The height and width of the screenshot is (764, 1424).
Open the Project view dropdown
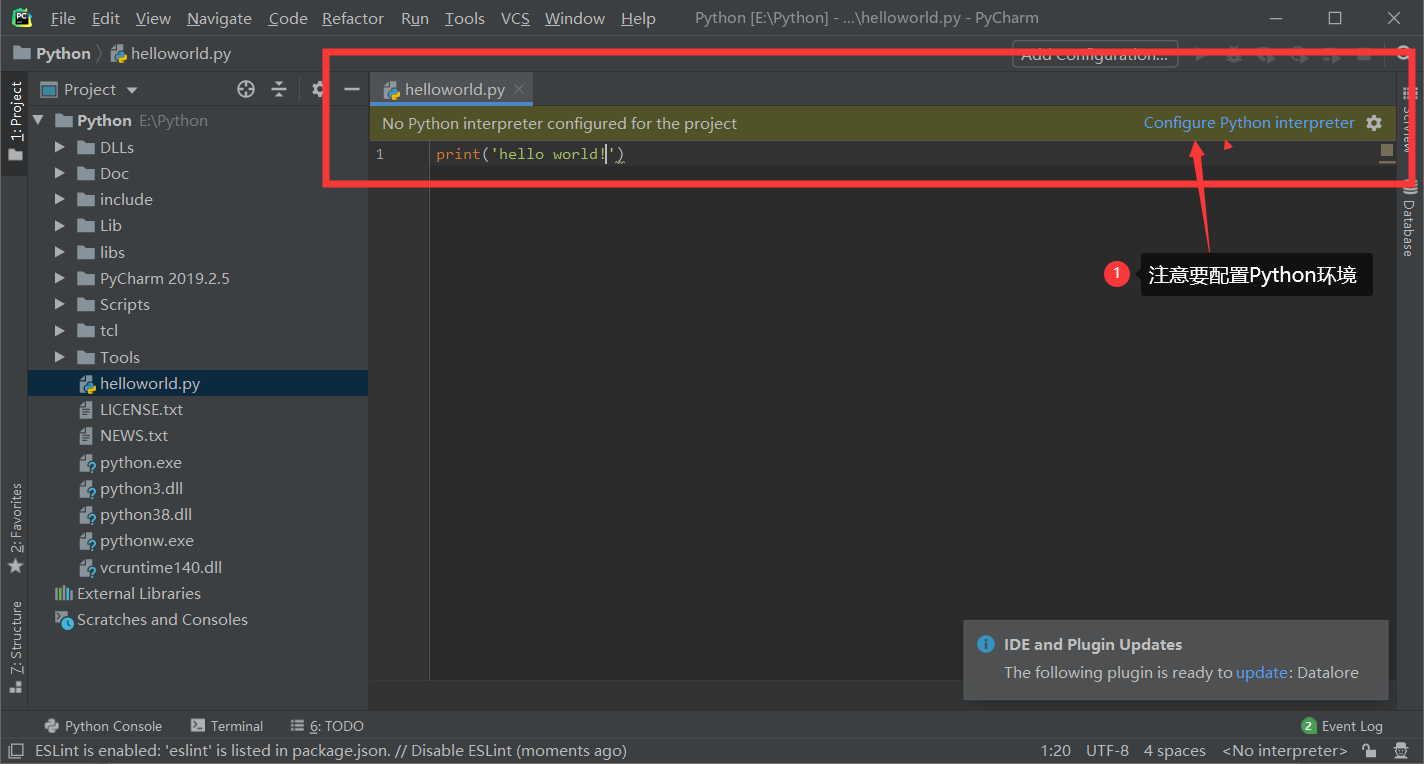coord(100,90)
